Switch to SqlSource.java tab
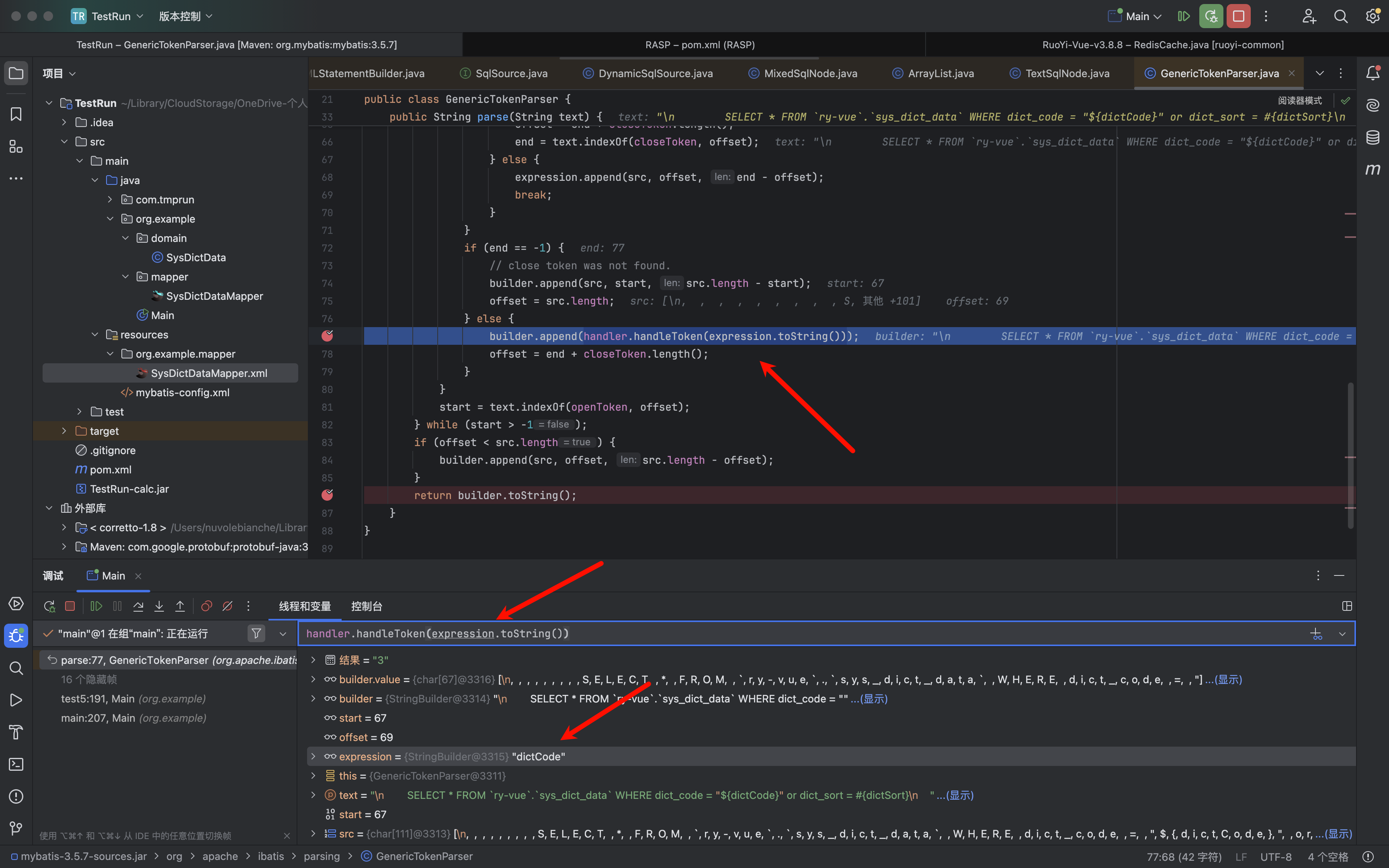This screenshot has height=868, width=1389. click(503, 74)
